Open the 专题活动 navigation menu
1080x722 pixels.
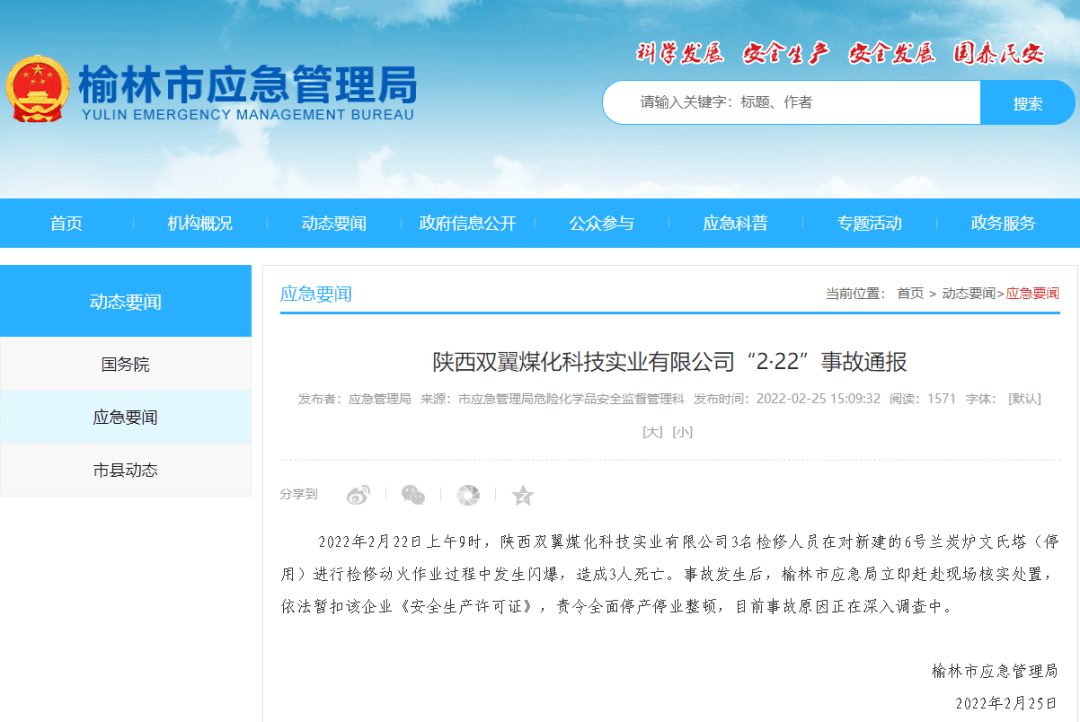click(x=869, y=223)
